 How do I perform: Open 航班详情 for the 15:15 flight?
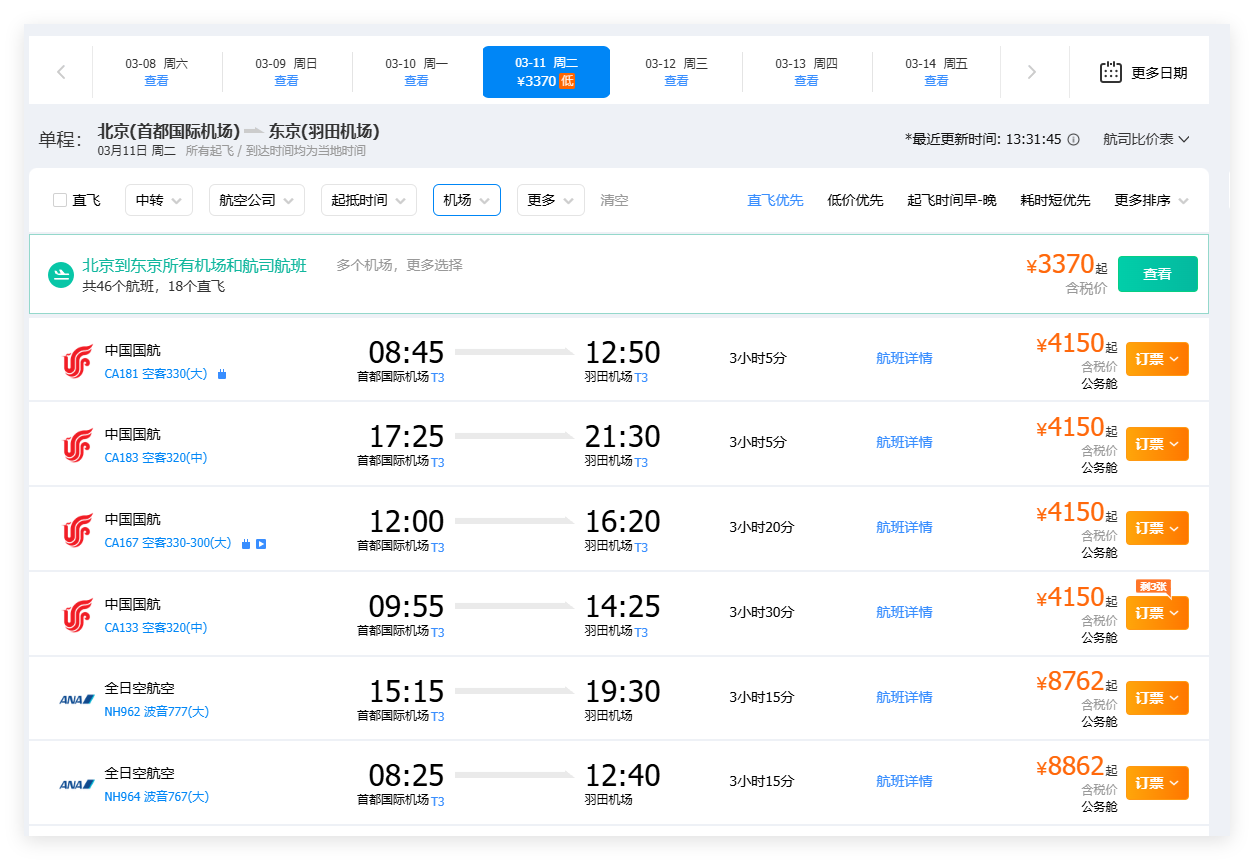pos(904,697)
